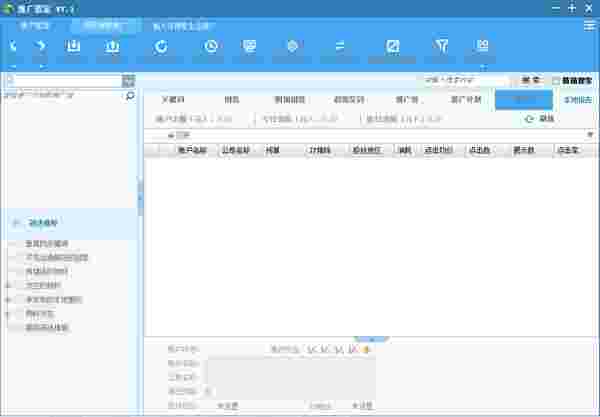
Task: Tick the checkbox right of the search button
Action: [x=556, y=81]
